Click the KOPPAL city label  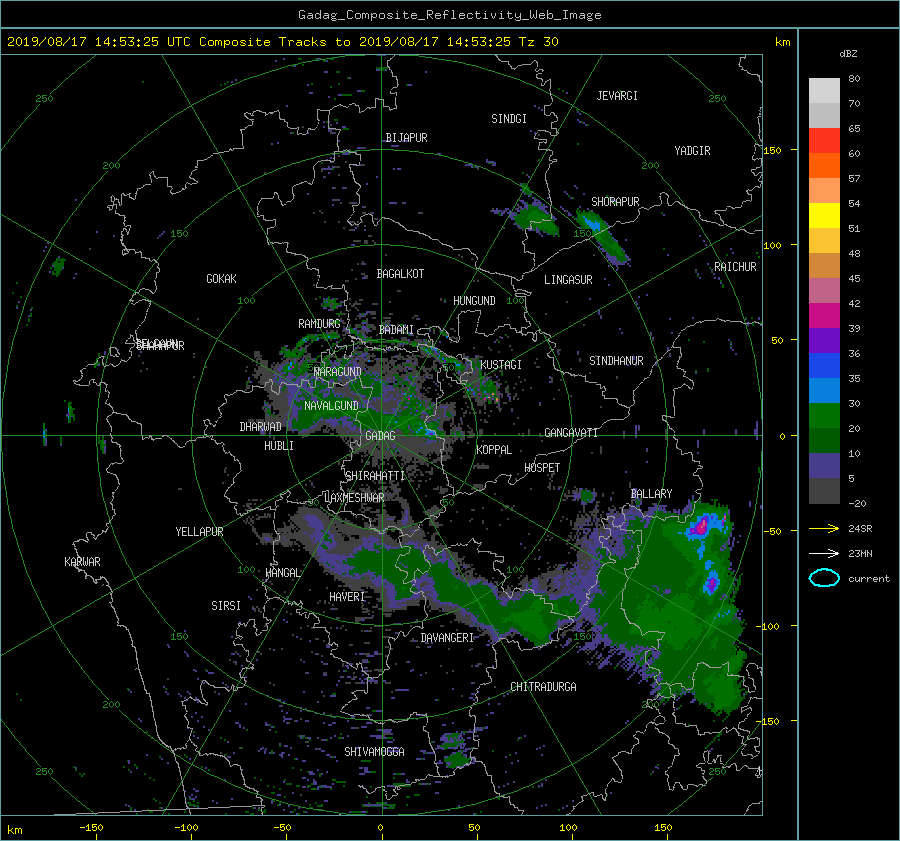click(x=494, y=449)
